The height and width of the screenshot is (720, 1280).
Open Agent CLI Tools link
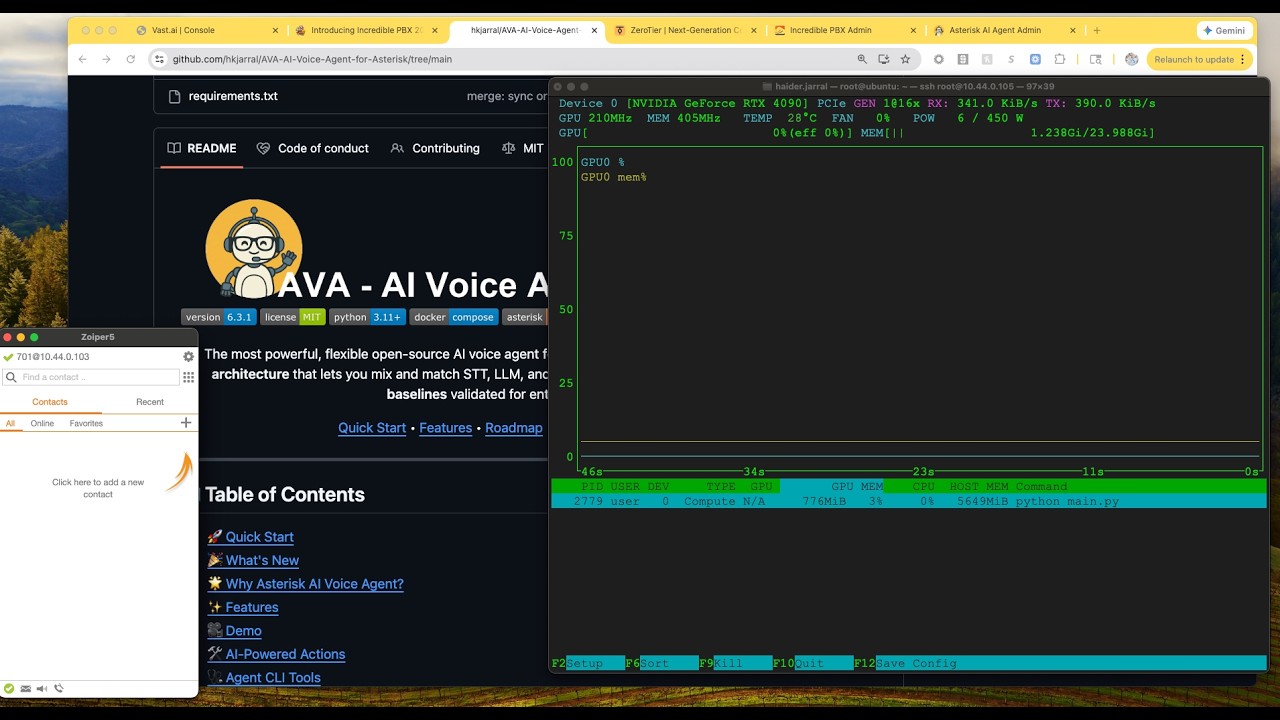273,678
